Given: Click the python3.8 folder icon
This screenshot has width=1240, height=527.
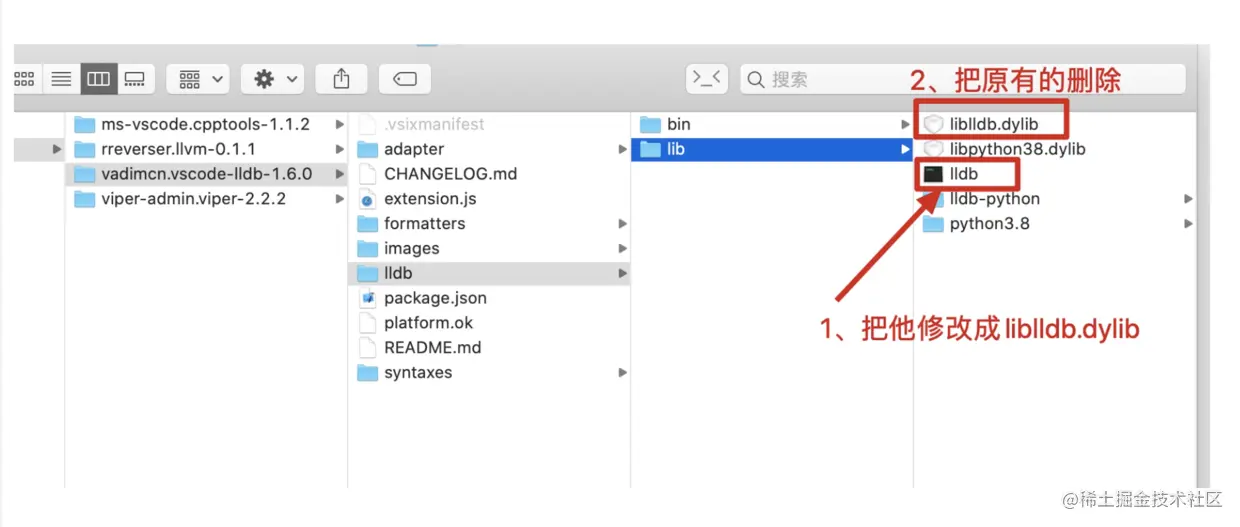Looking at the screenshot, I should [x=933, y=224].
